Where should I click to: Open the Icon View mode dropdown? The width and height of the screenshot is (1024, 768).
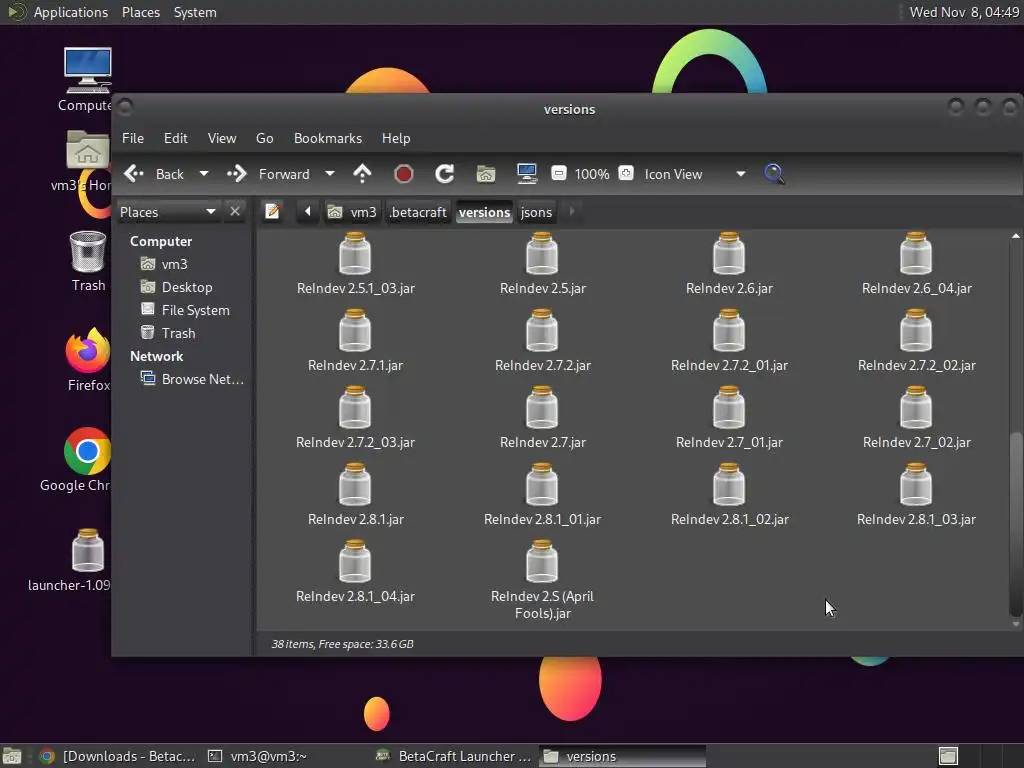pyautogui.click(x=740, y=174)
